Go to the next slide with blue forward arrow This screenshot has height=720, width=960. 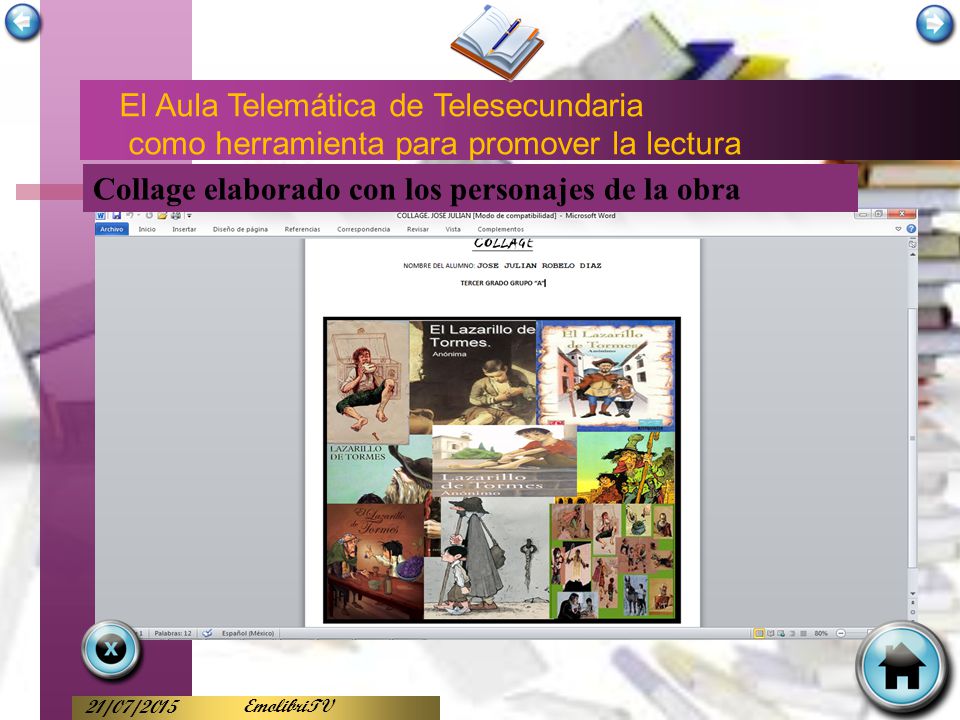[x=934, y=23]
